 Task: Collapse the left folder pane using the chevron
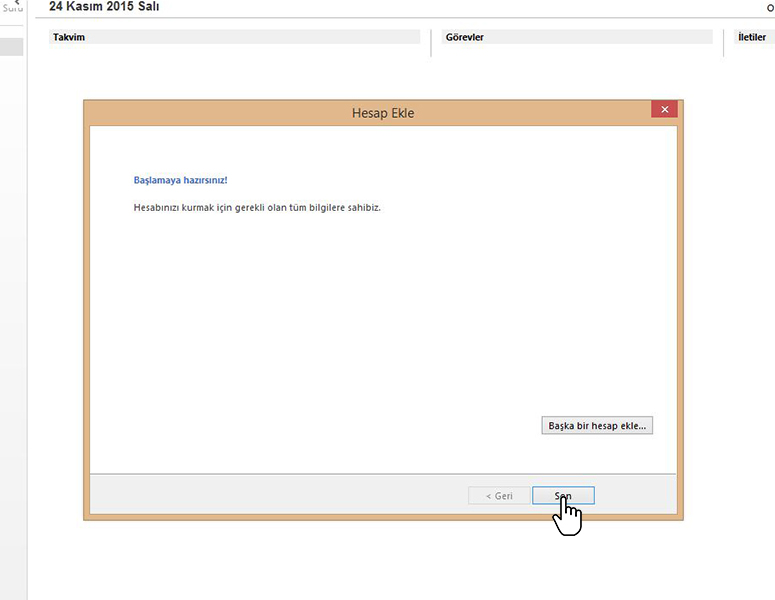coord(15,2)
